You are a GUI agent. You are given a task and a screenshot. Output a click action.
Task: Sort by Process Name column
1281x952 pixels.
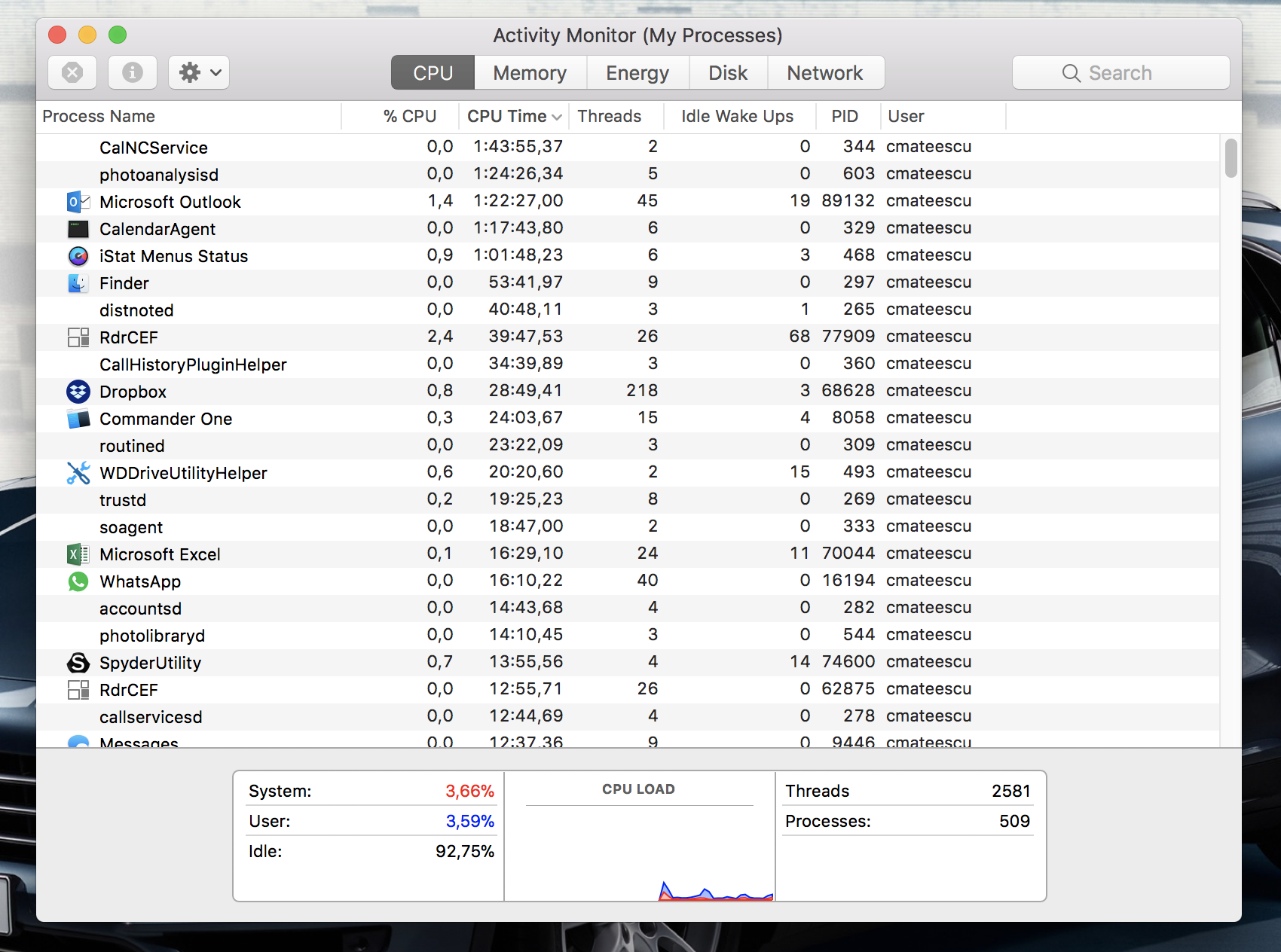click(x=188, y=116)
